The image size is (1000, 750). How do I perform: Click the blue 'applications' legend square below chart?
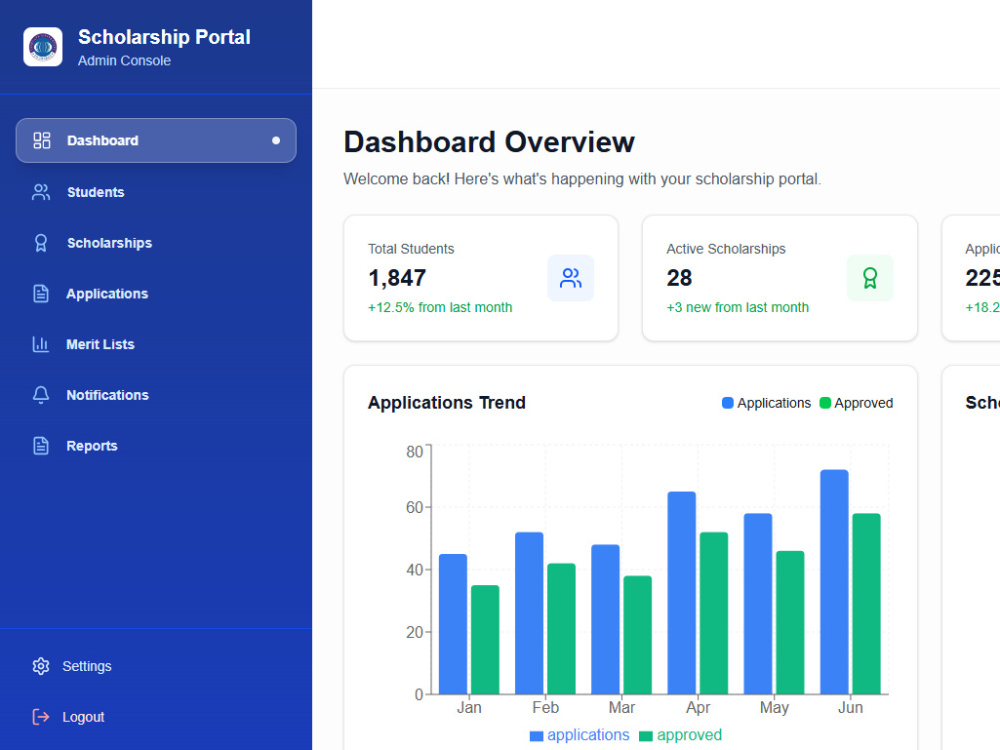(536, 736)
